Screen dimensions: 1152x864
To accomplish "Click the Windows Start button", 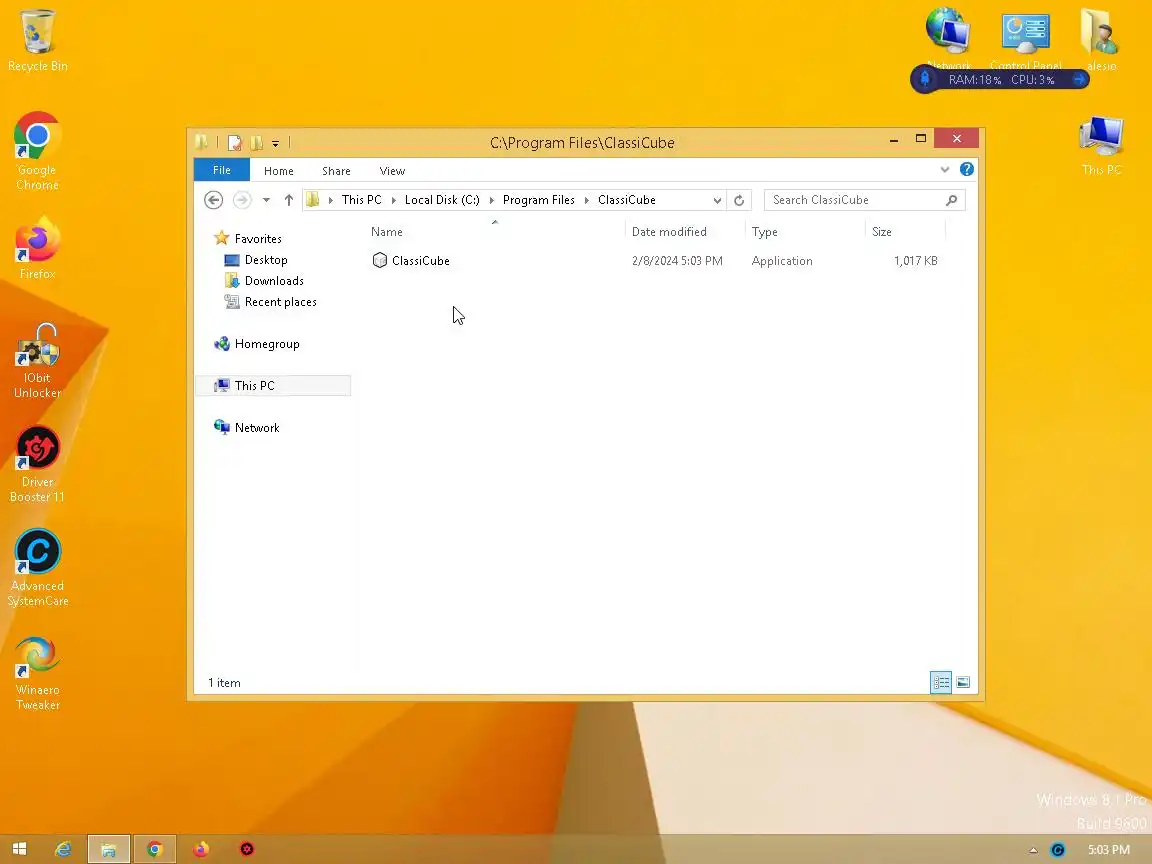I will click(x=20, y=849).
